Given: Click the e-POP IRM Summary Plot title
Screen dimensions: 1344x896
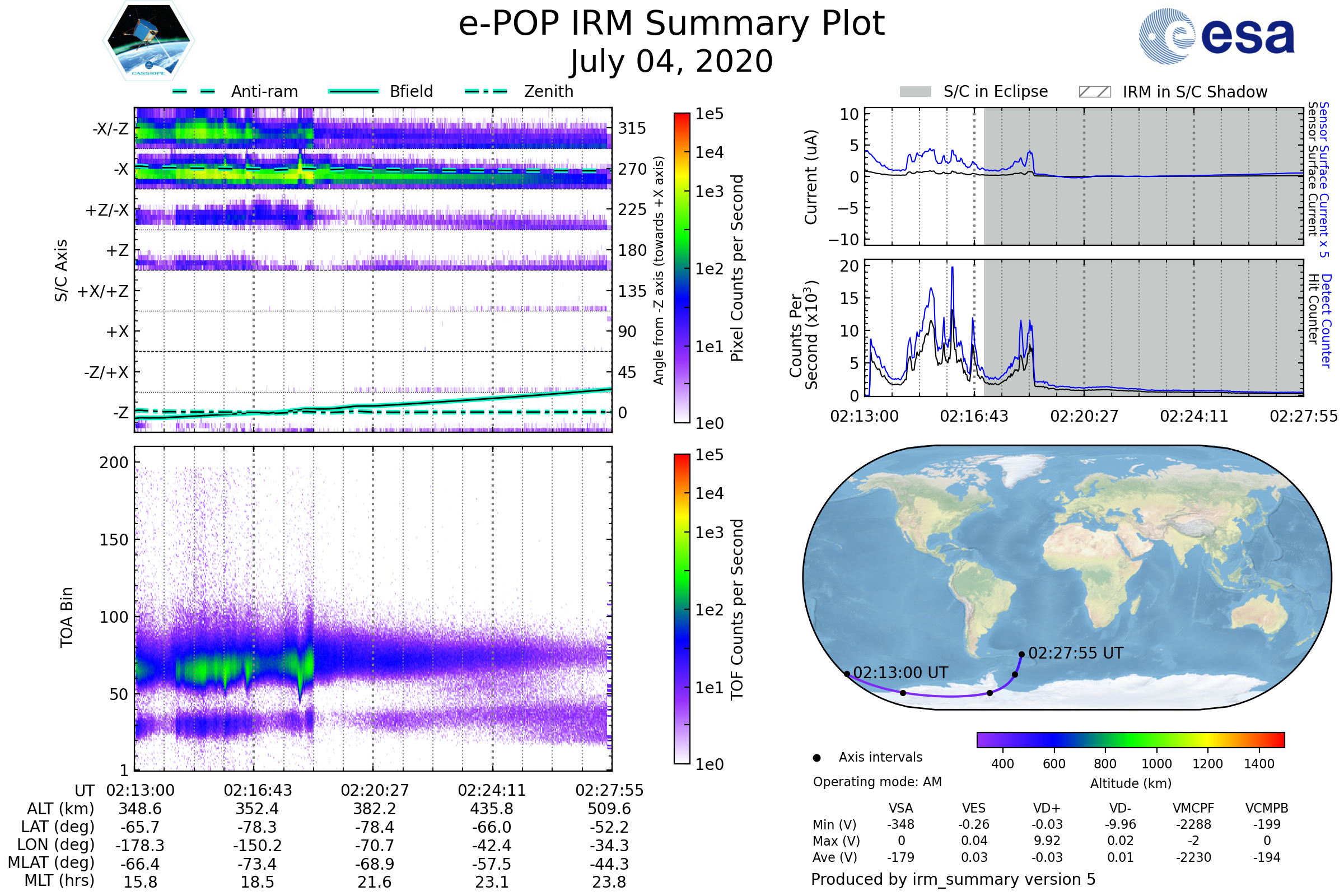Looking at the screenshot, I should [x=671, y=24].
